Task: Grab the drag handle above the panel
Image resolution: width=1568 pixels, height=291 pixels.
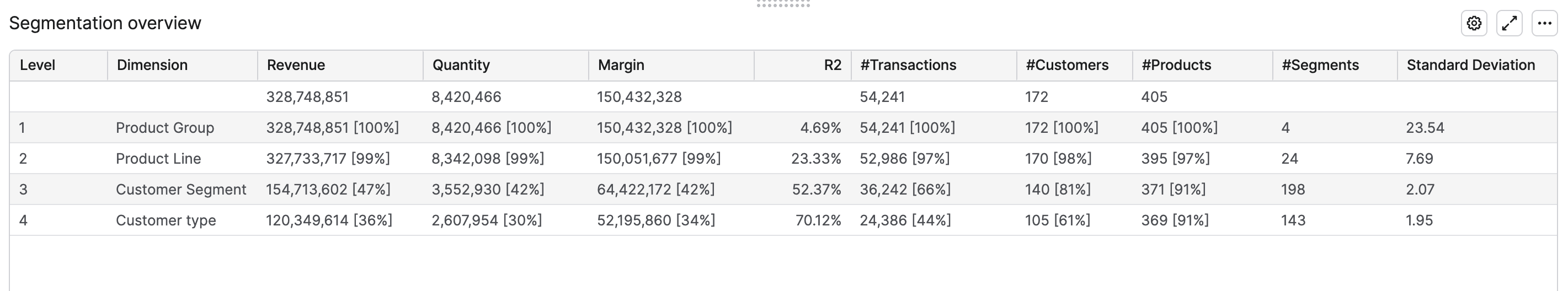Action: pos(783,4)
